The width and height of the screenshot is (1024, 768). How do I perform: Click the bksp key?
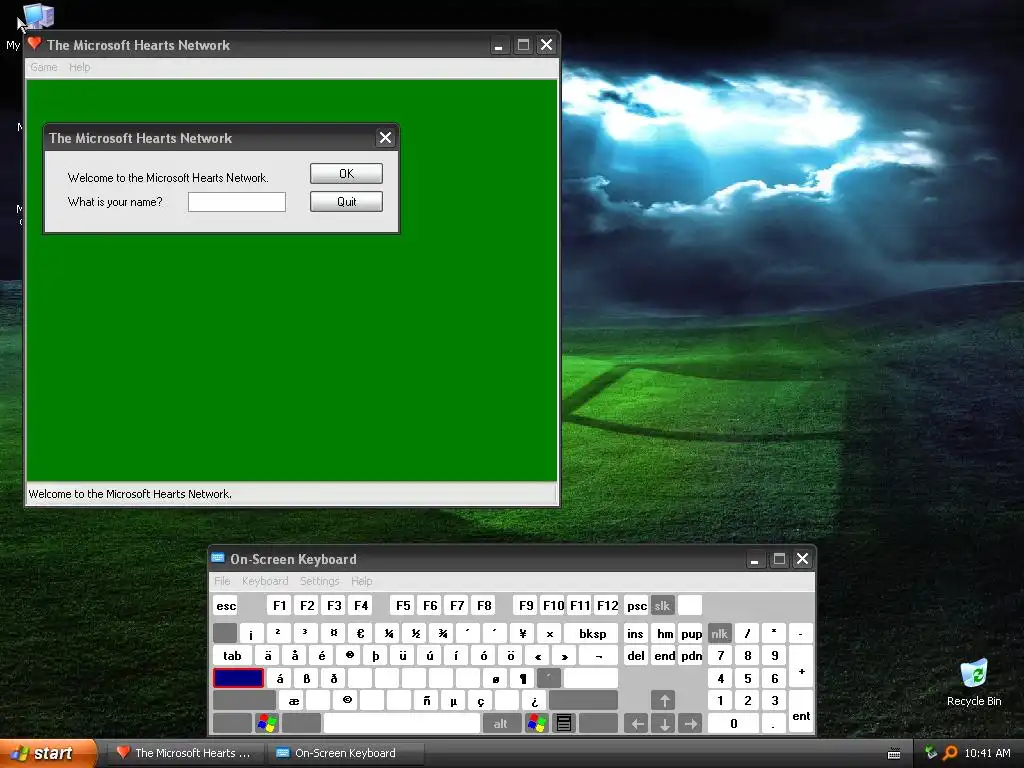(x=592, y=633)
